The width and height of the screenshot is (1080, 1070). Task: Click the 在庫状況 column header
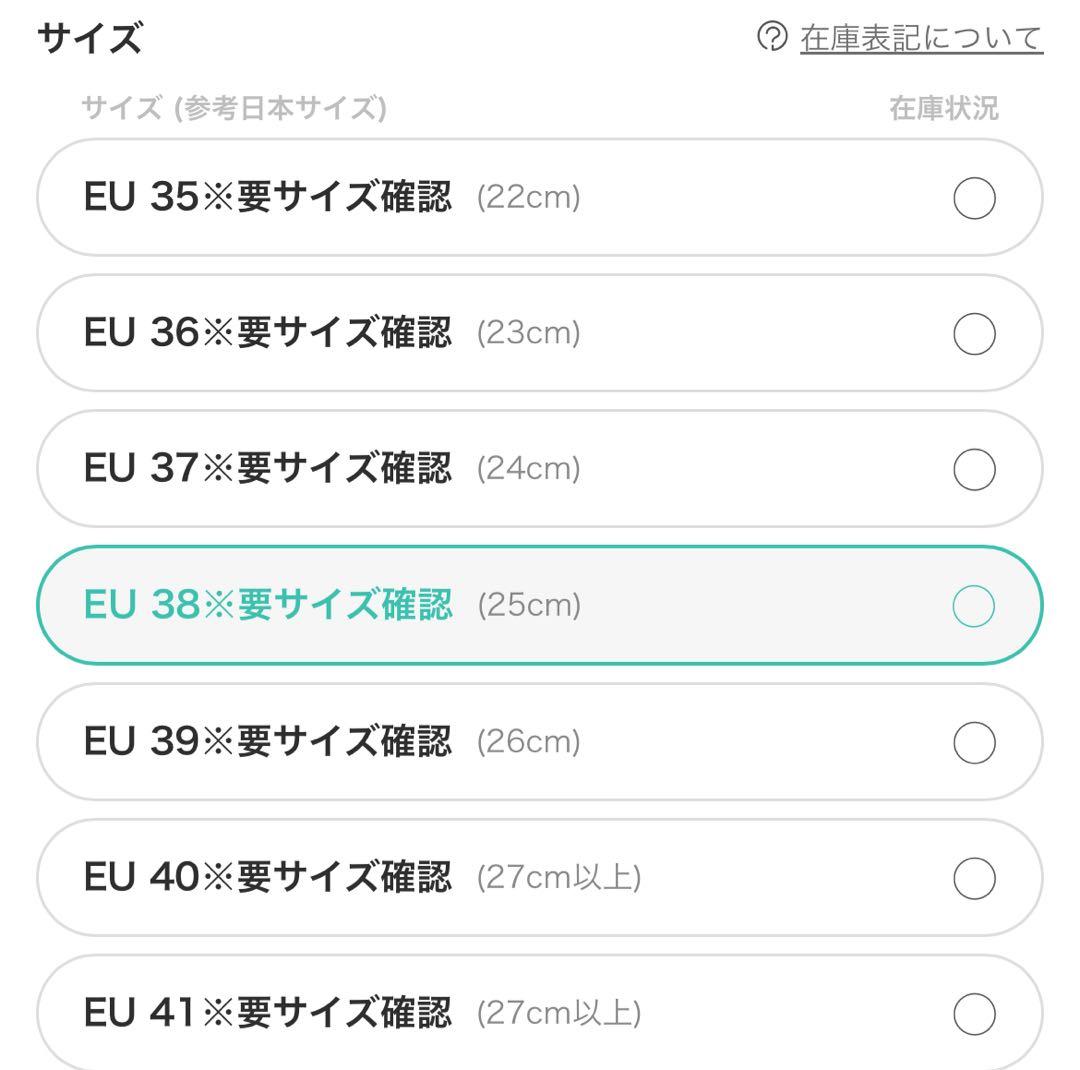(x=943, y=108)
